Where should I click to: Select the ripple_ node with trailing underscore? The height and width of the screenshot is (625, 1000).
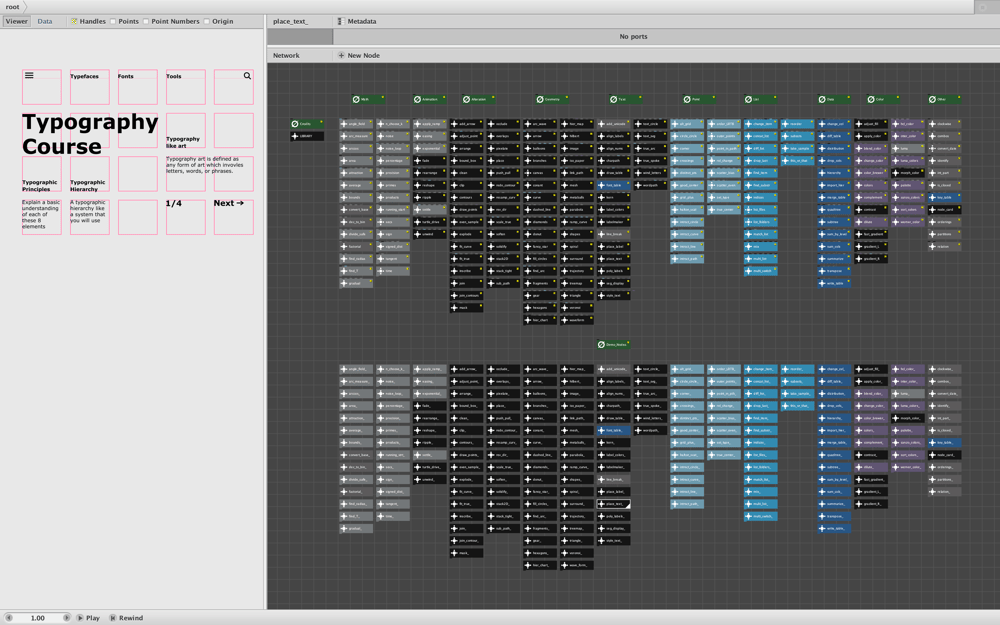coord(430,443)
